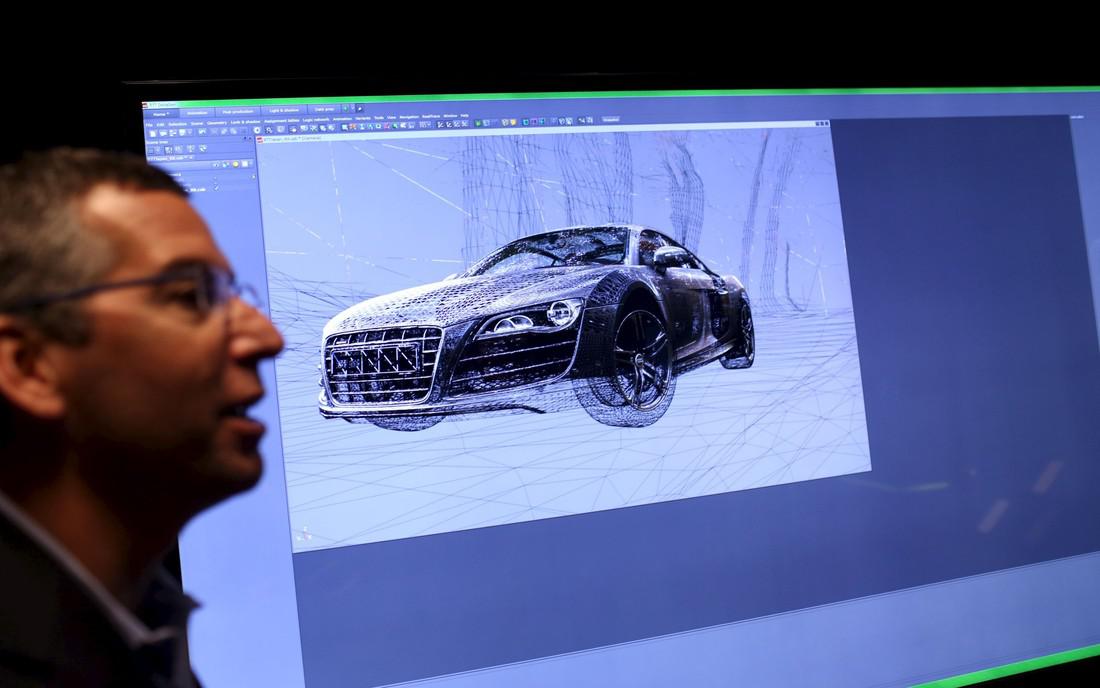Screen dimensions: 1100x688
Task: Click the white circular toolbar icon
Action: pos(257,130)
